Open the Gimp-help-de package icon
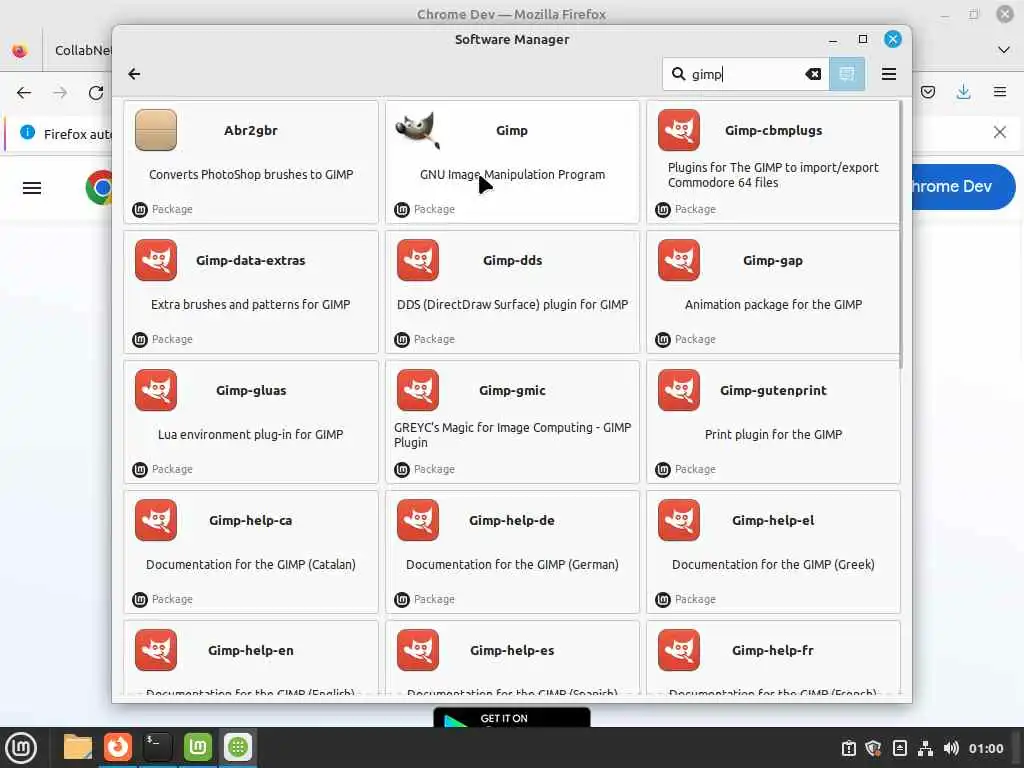Image resolution: width=1024 pixels, height=768 pixels. point(417,520)
